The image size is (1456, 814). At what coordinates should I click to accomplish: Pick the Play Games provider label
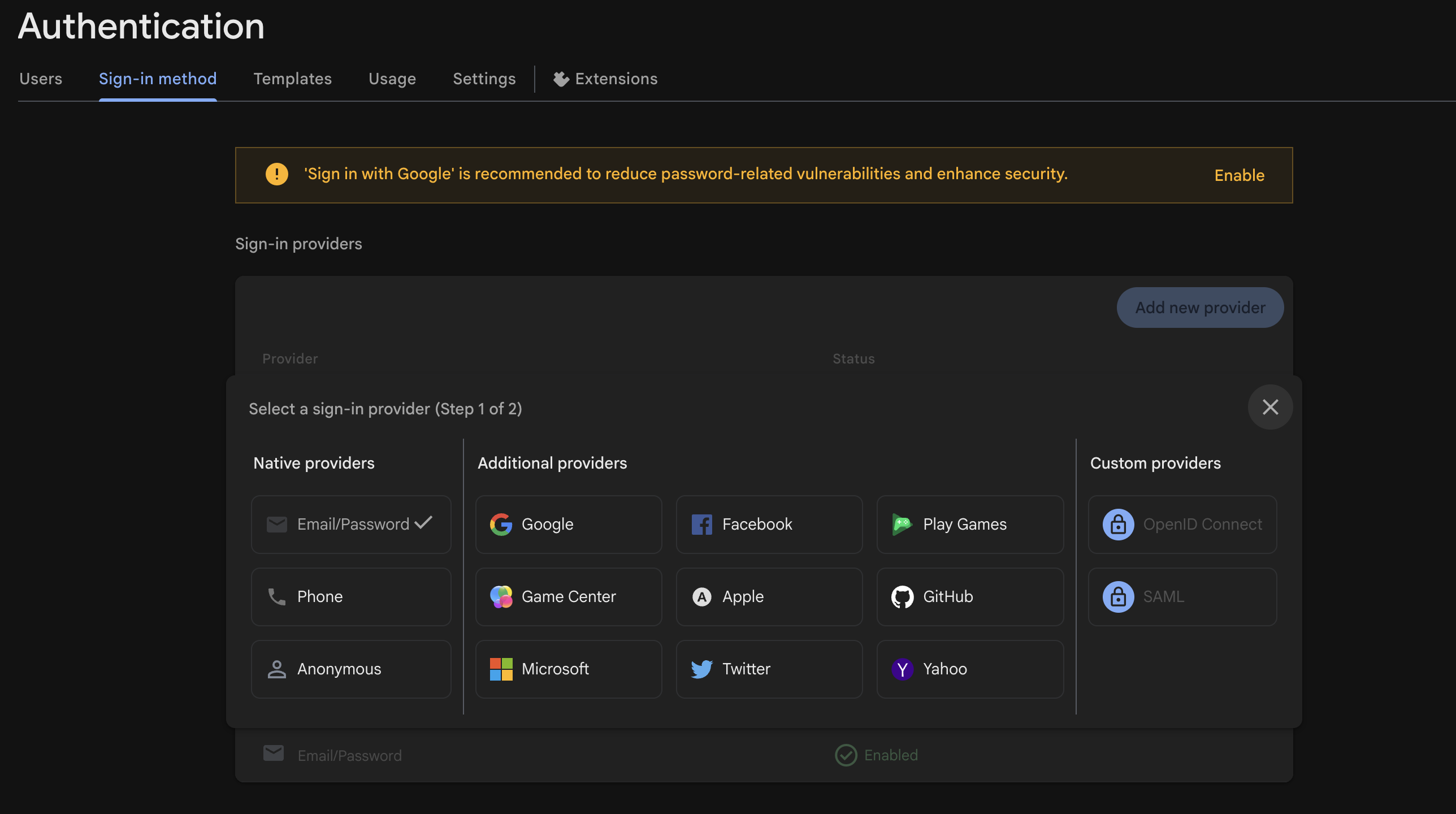click(965, 525)
